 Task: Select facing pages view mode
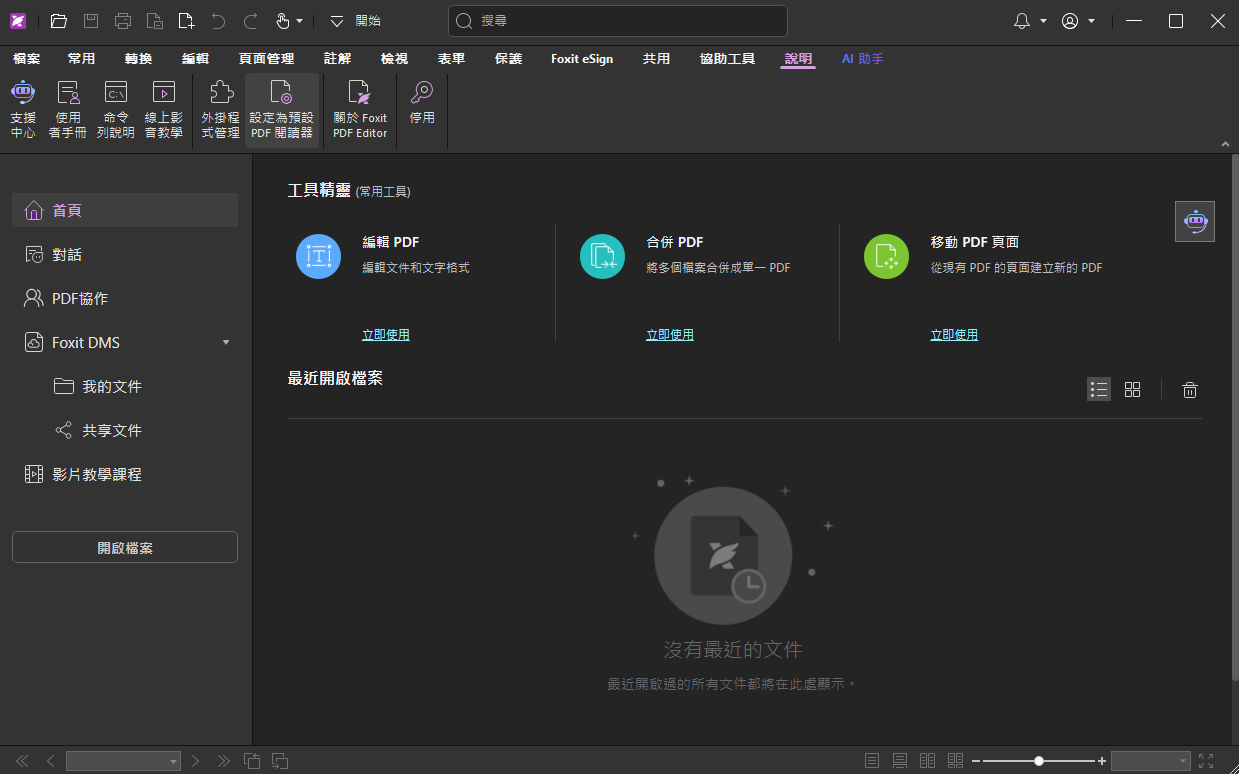pyautogui.click(x=927, y=761)
